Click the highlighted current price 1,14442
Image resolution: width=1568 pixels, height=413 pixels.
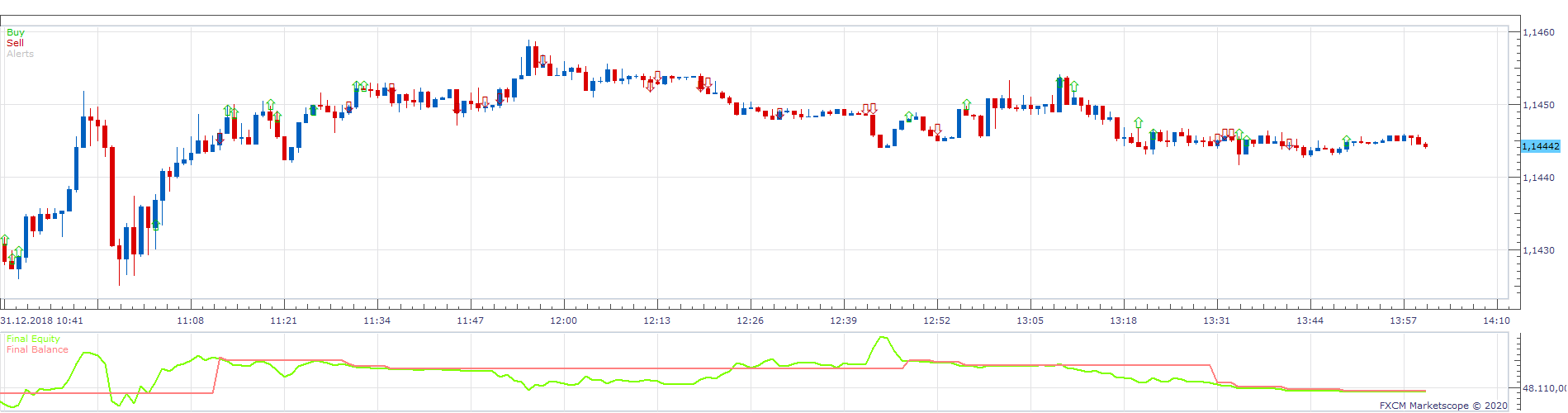tap(1541, 146)
